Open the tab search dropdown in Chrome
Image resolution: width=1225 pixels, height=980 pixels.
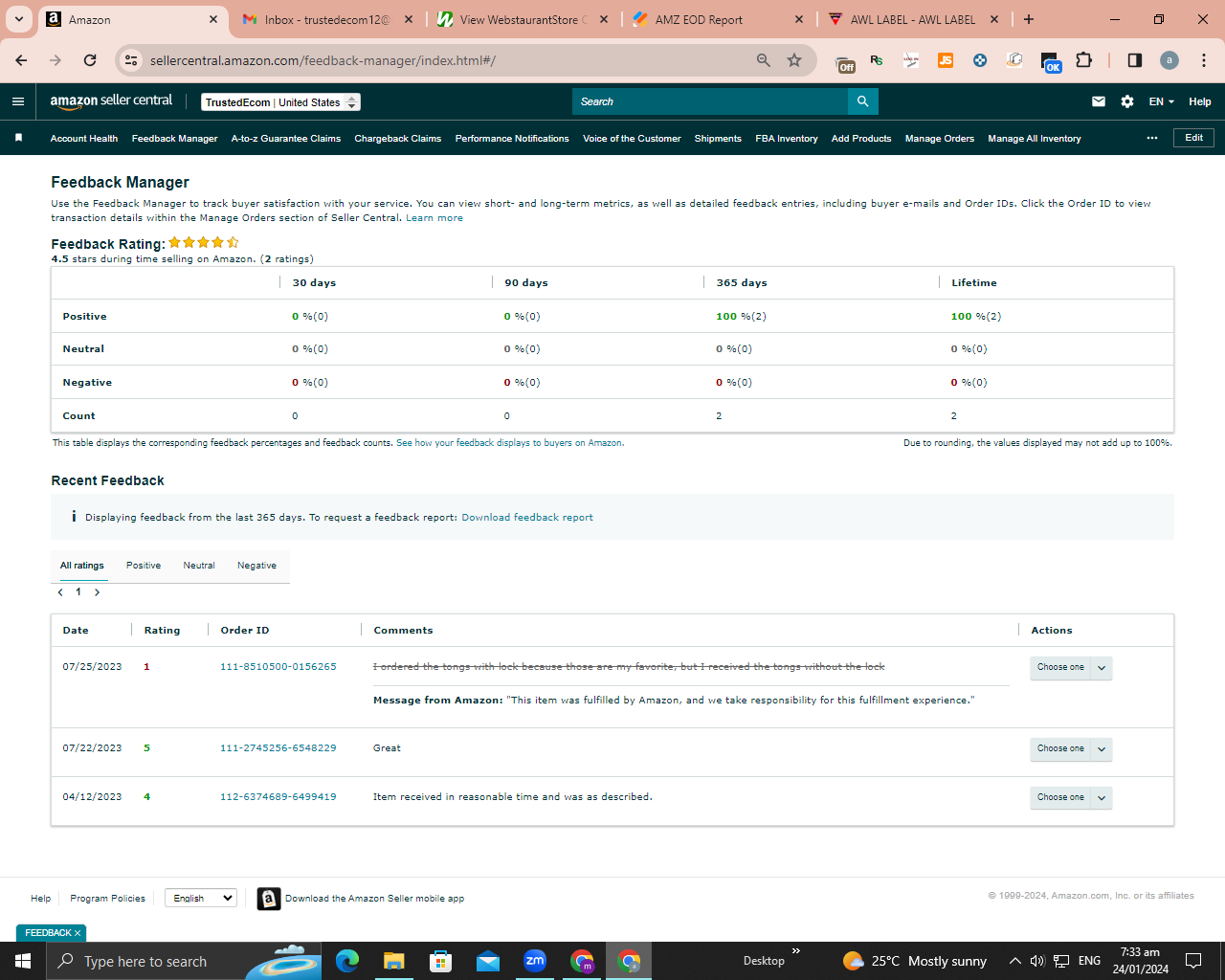click(18, 19)
